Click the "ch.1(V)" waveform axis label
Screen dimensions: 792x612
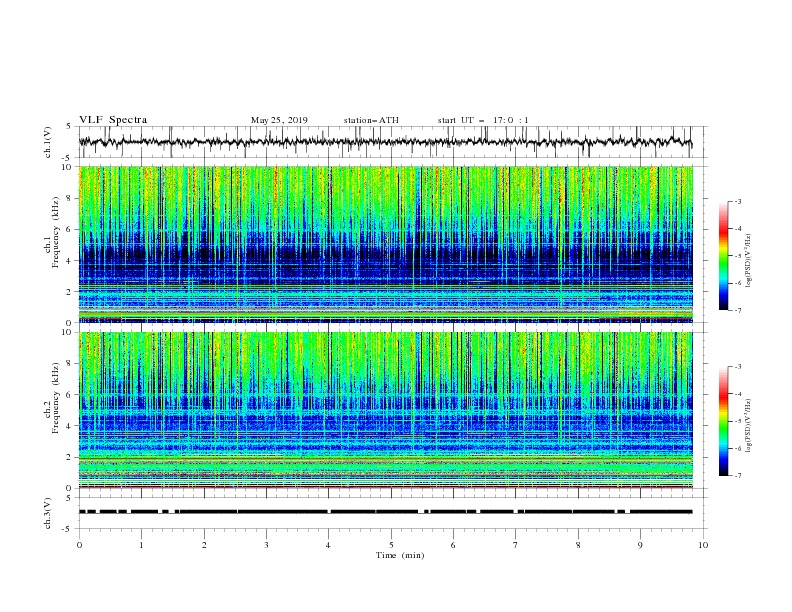click(x=48, y=142)
